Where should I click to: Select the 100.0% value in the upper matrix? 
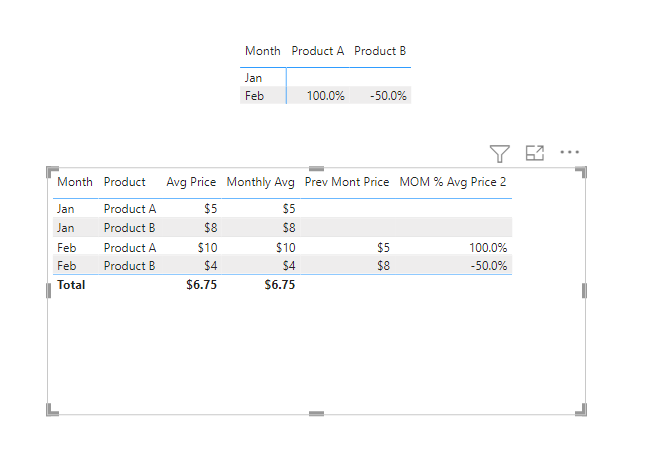click(x=326, y=96)
